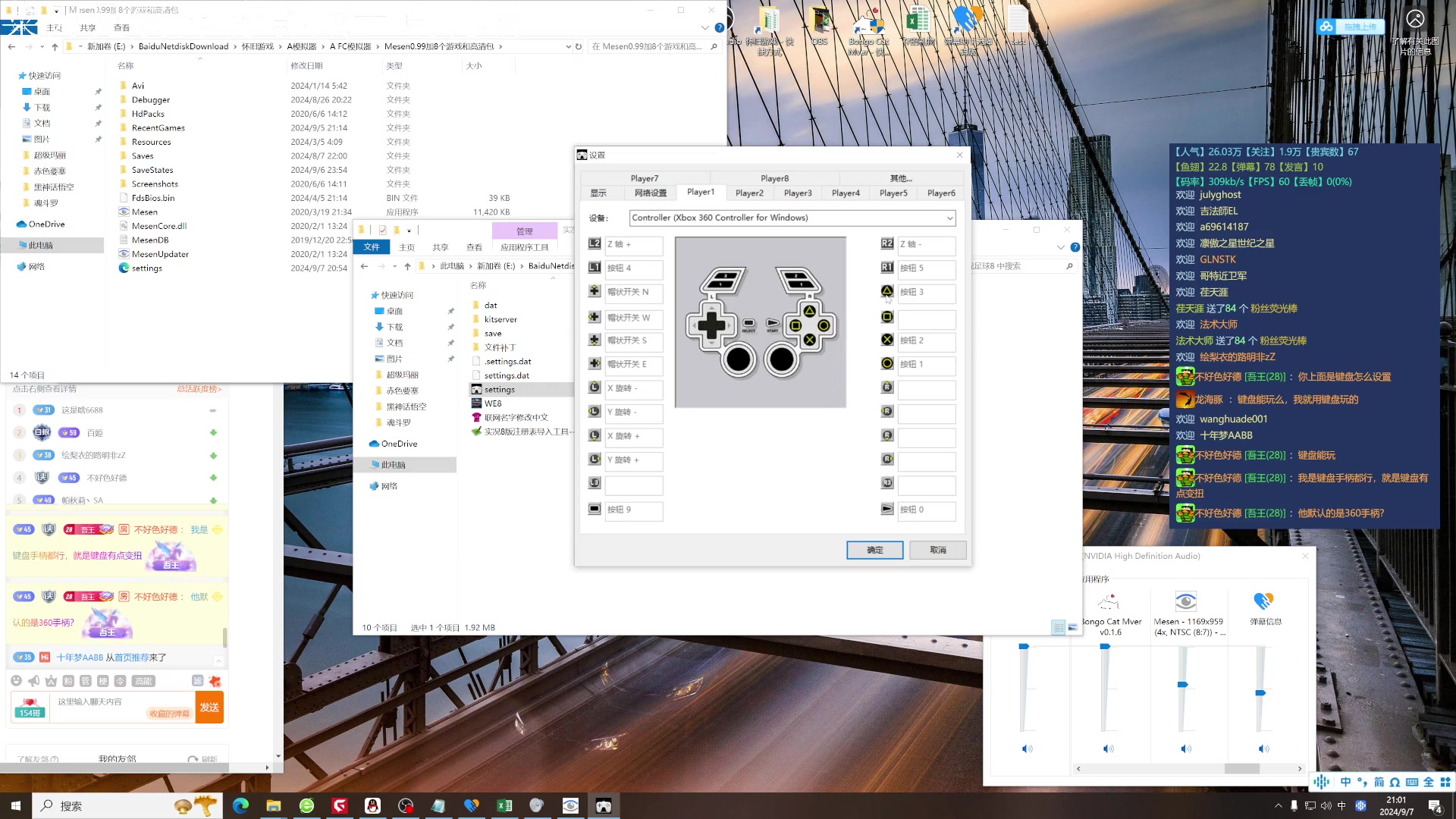Expand the quick access toolbar dropdown
Image resolution: width=1456 pixels, height=819 pixels.
tap(409, 230)
